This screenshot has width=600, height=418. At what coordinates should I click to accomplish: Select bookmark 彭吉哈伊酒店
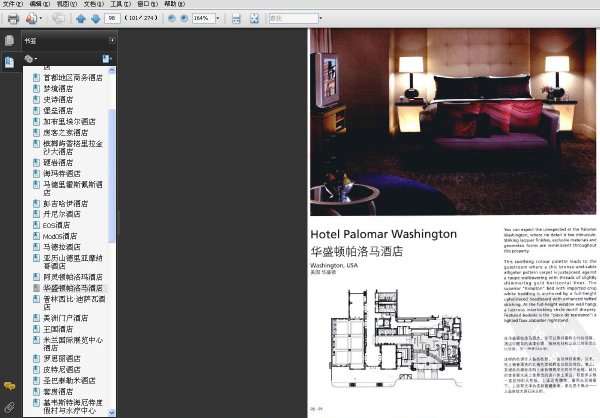pos(65,204)
